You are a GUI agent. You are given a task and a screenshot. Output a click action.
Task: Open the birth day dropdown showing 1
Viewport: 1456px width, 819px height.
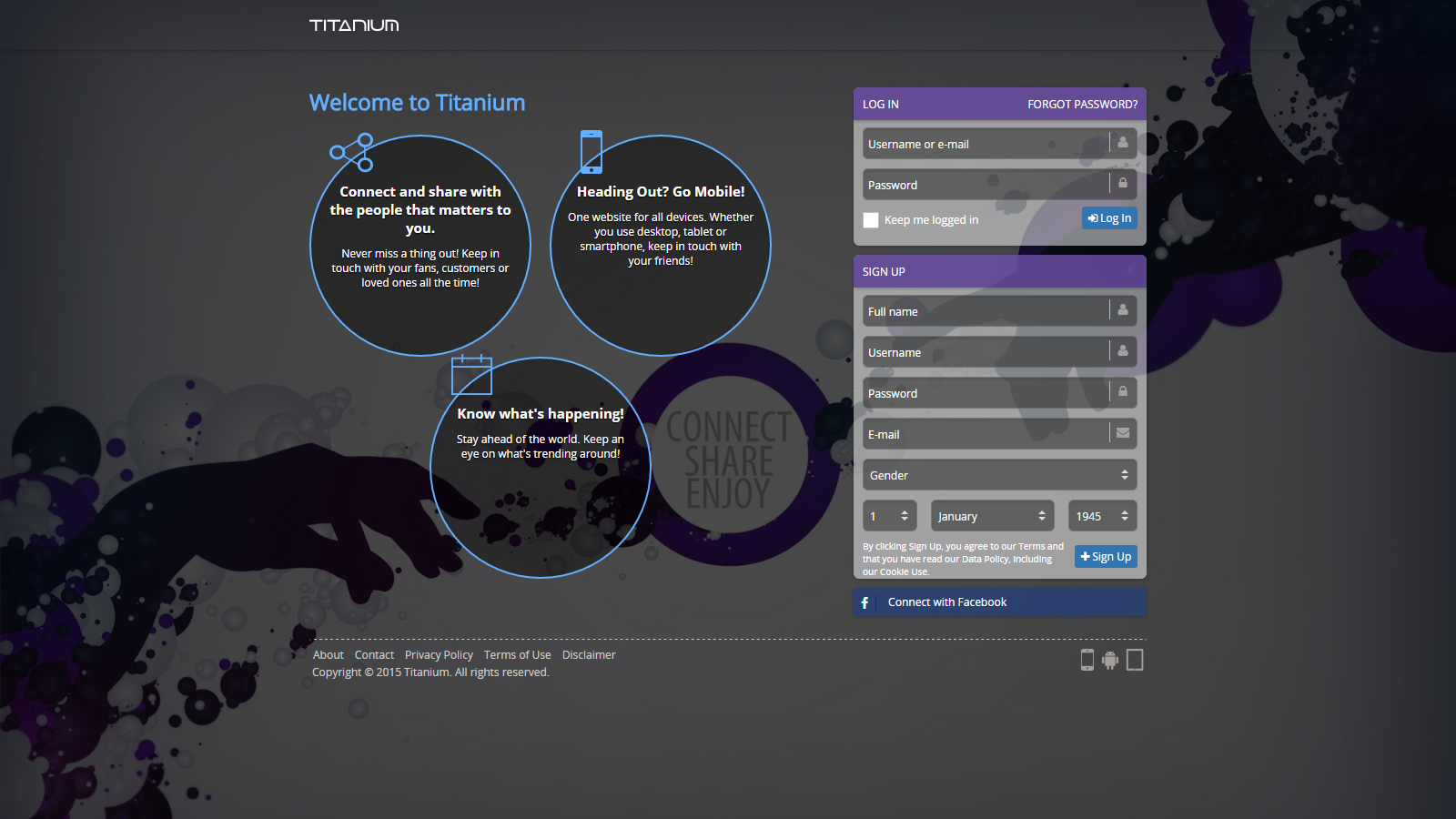click(x=890, y=516)
